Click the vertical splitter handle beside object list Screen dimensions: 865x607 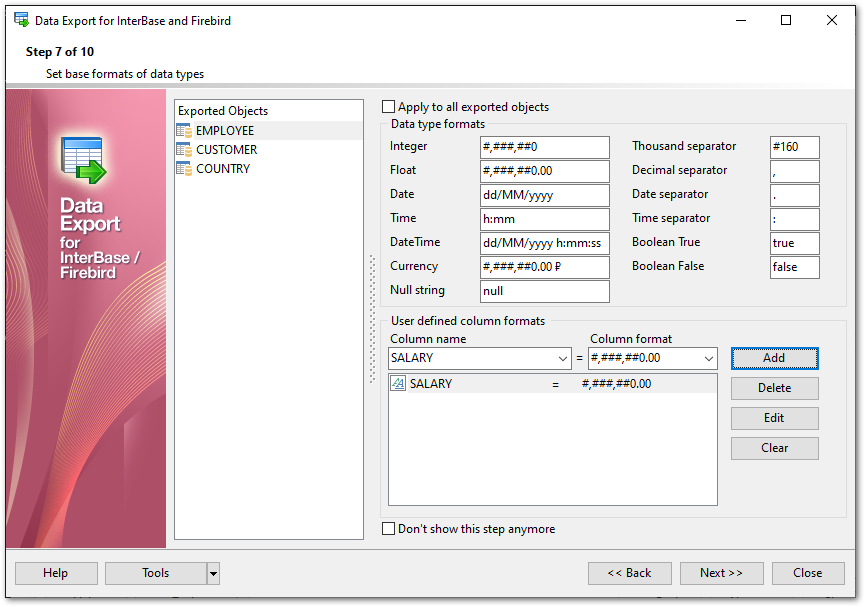(x=372, y=320)
